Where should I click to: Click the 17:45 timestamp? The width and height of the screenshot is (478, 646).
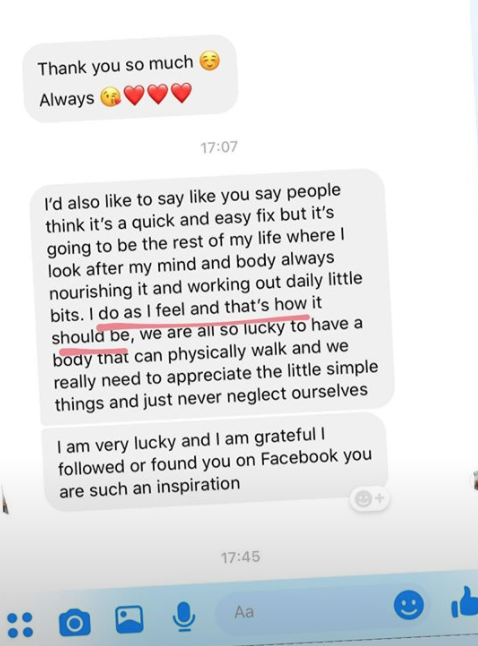tap(240, 557)
